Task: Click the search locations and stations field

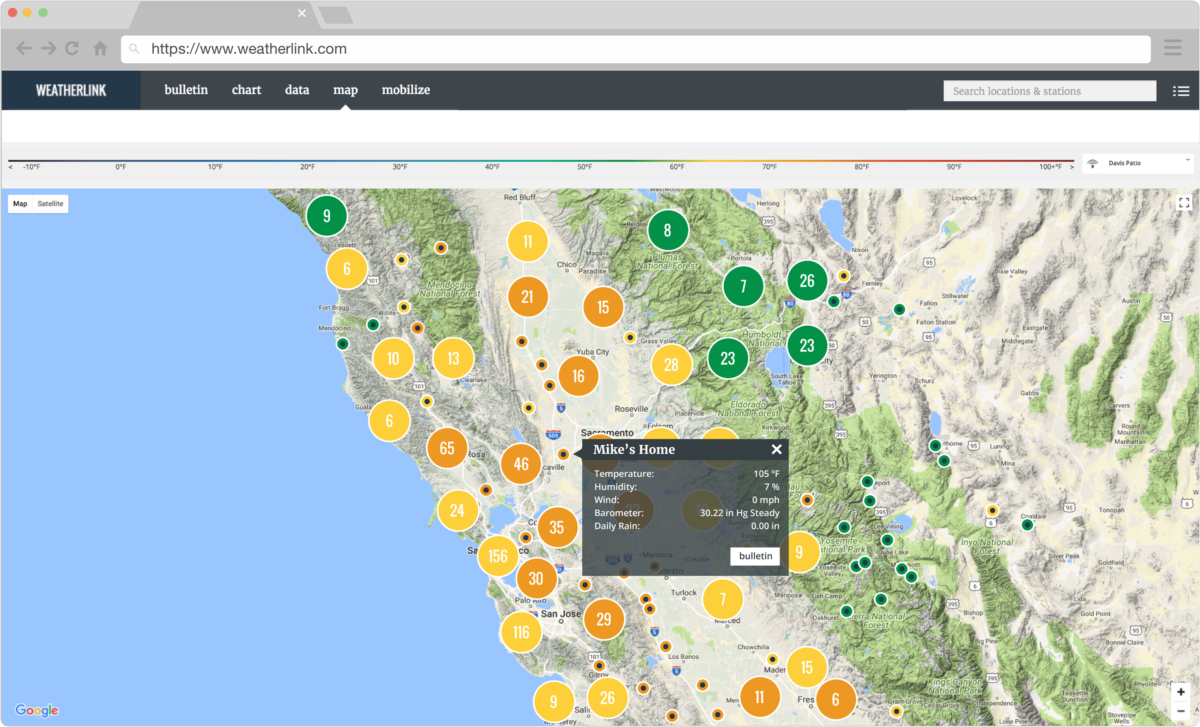Action: point(1049,90)
